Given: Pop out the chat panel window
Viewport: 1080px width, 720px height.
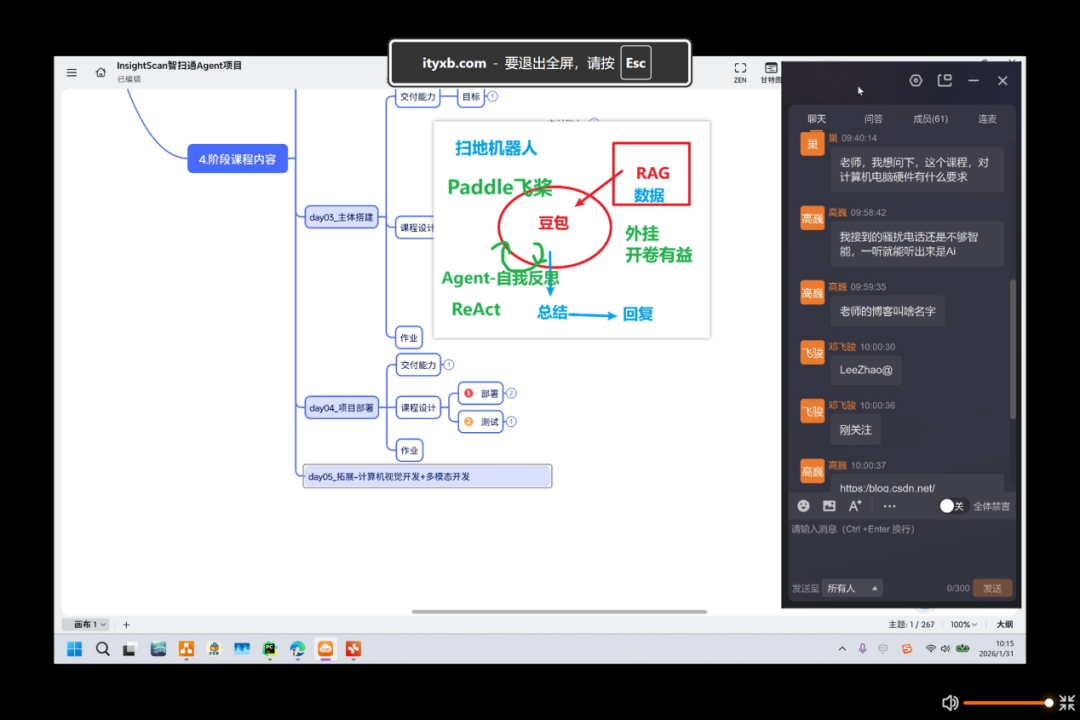Looking at the screenshot, I should point(944,81).
